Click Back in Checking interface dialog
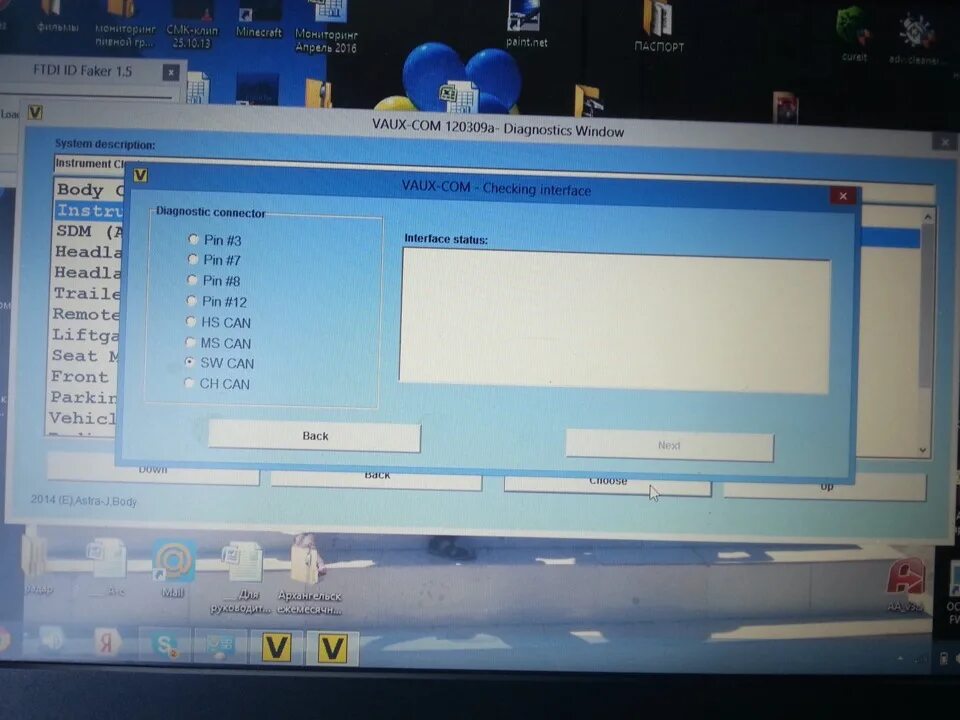 coord(315,436)
